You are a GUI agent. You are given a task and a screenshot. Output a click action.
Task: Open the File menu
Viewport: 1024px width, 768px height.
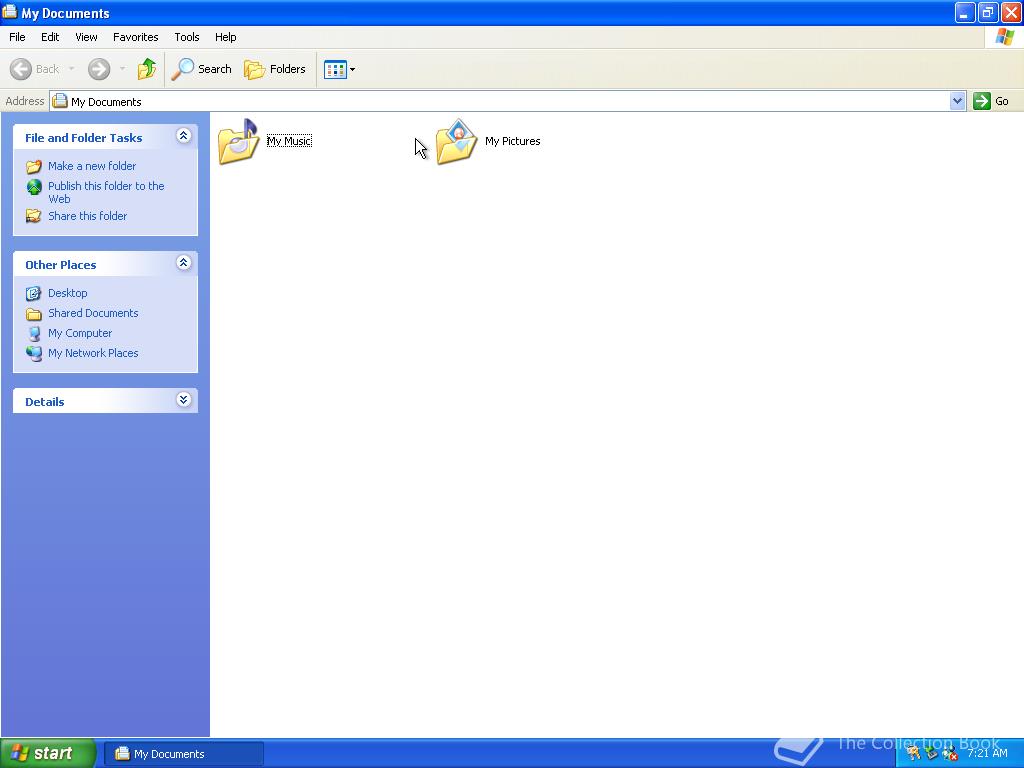coord(17,37)
